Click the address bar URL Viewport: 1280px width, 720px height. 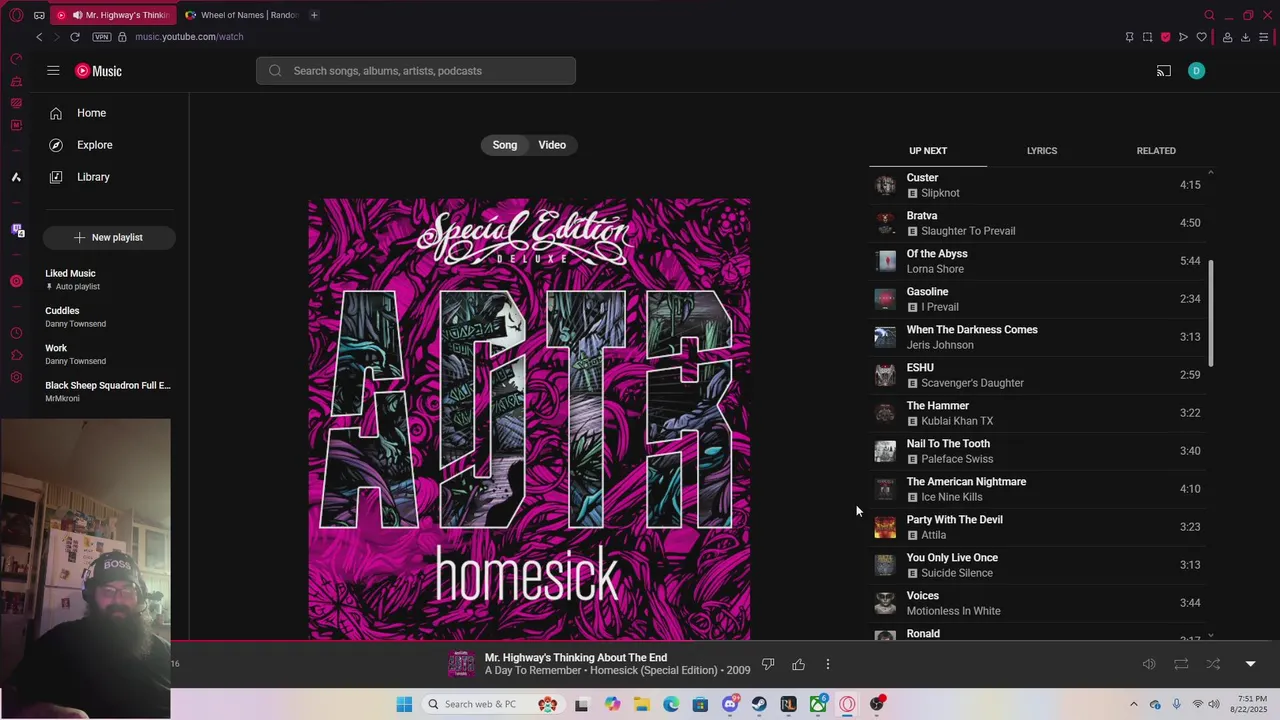pos(189,37)
